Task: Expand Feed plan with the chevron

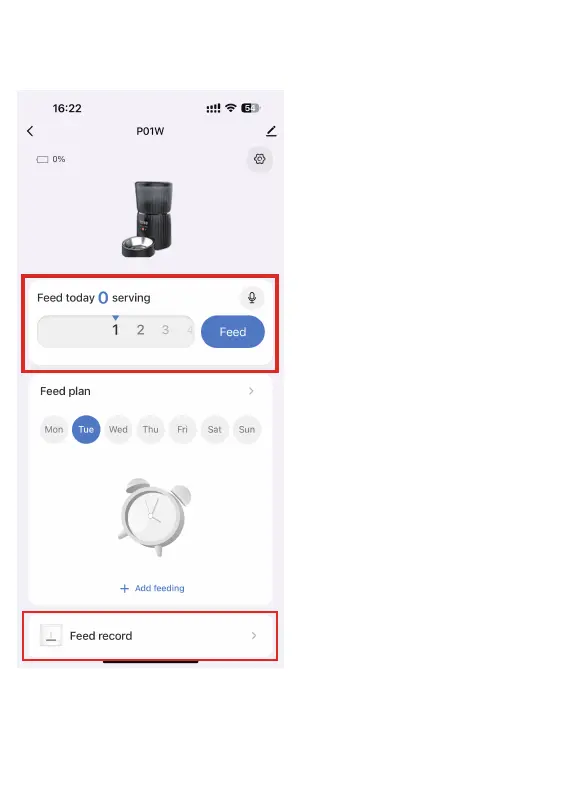Action: click(x=251, y=391)
